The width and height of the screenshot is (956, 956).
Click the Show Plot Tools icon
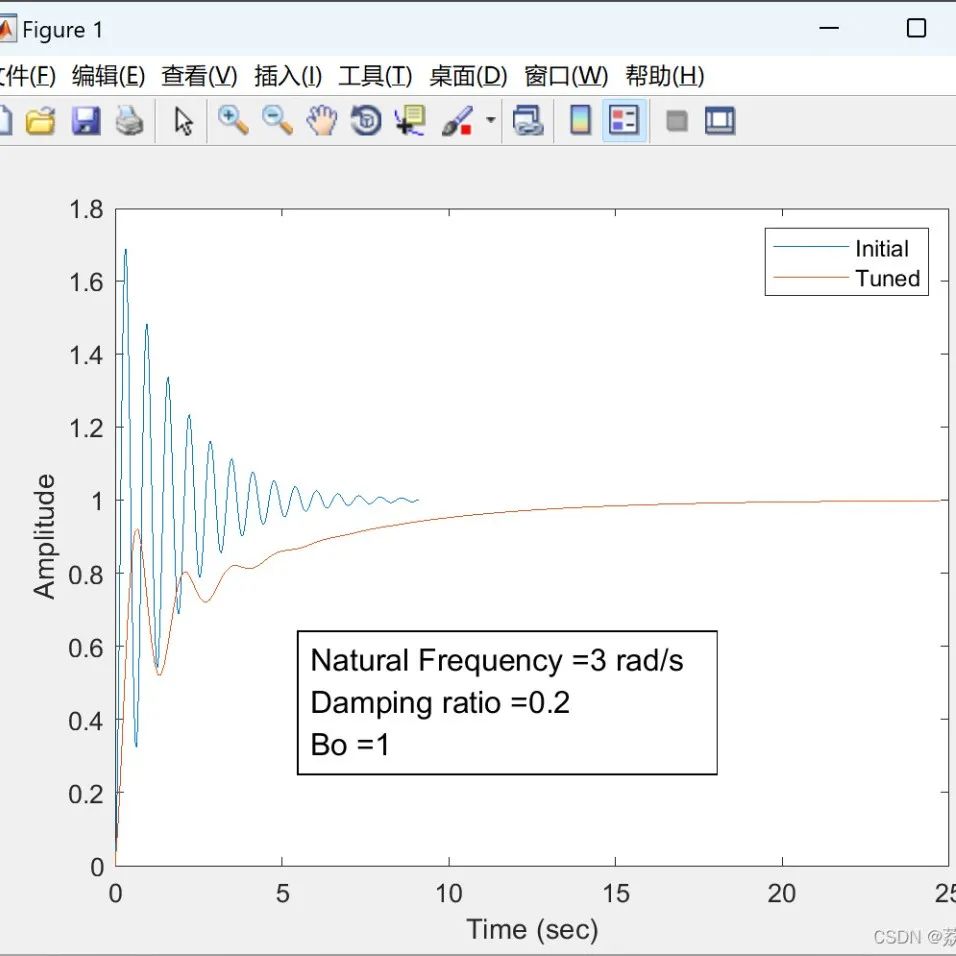[720, 120]
